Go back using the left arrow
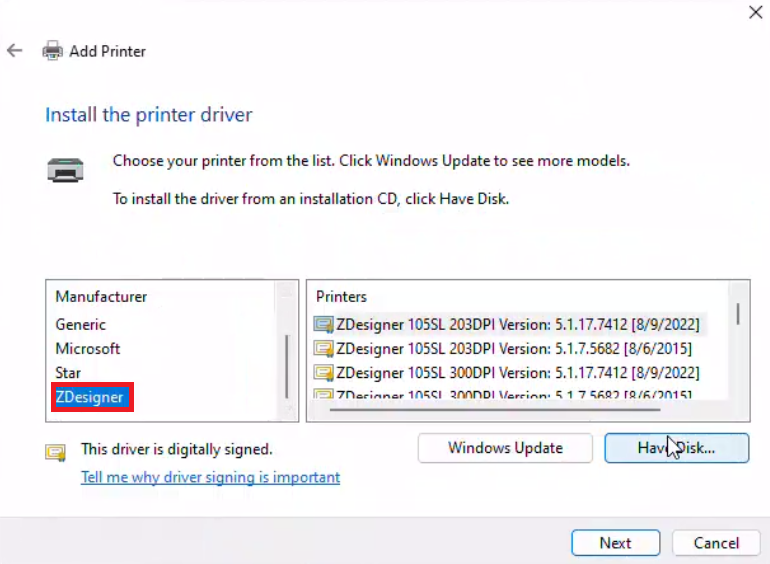The height and width of the screenshot is (564, 770). pyautogui.click(x=15, y=51)
